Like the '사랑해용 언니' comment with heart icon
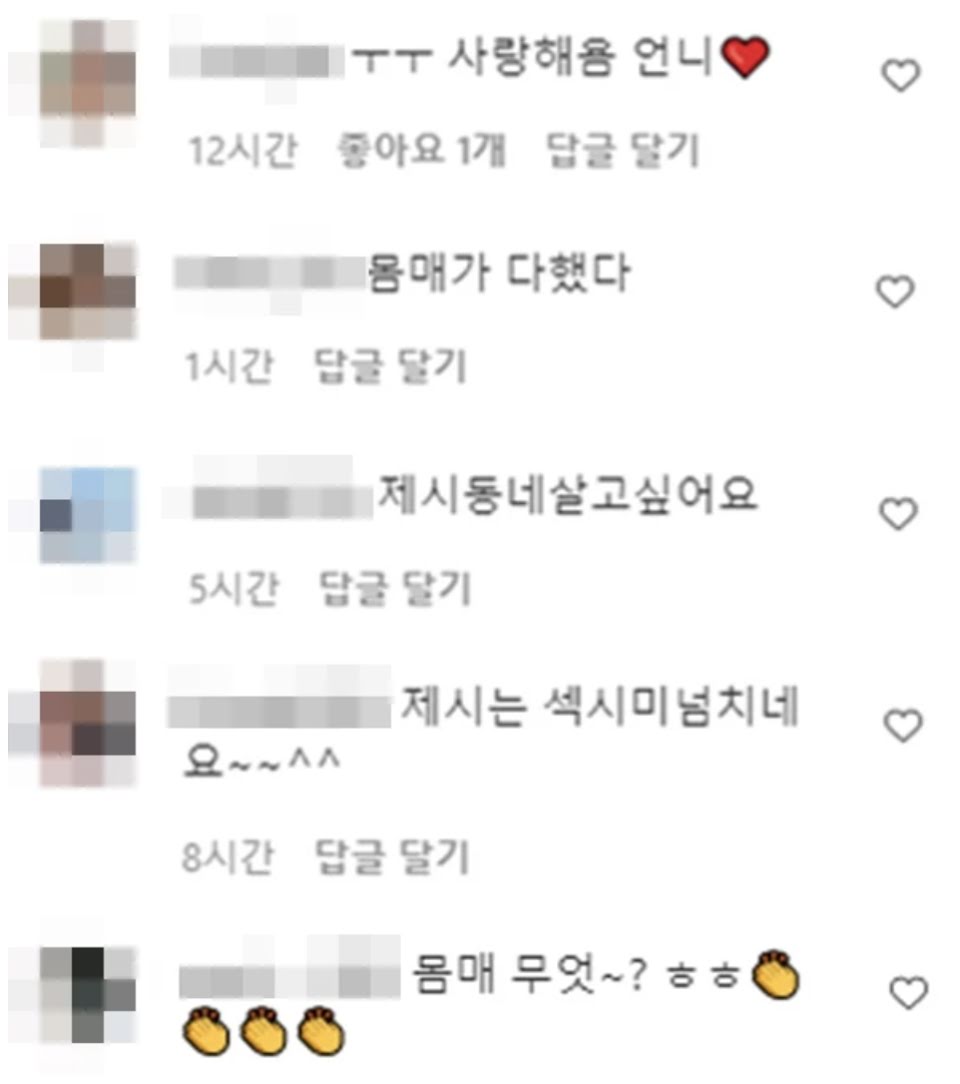Image resolution: width=960 pixels, height=1084 pixels. 901,75
